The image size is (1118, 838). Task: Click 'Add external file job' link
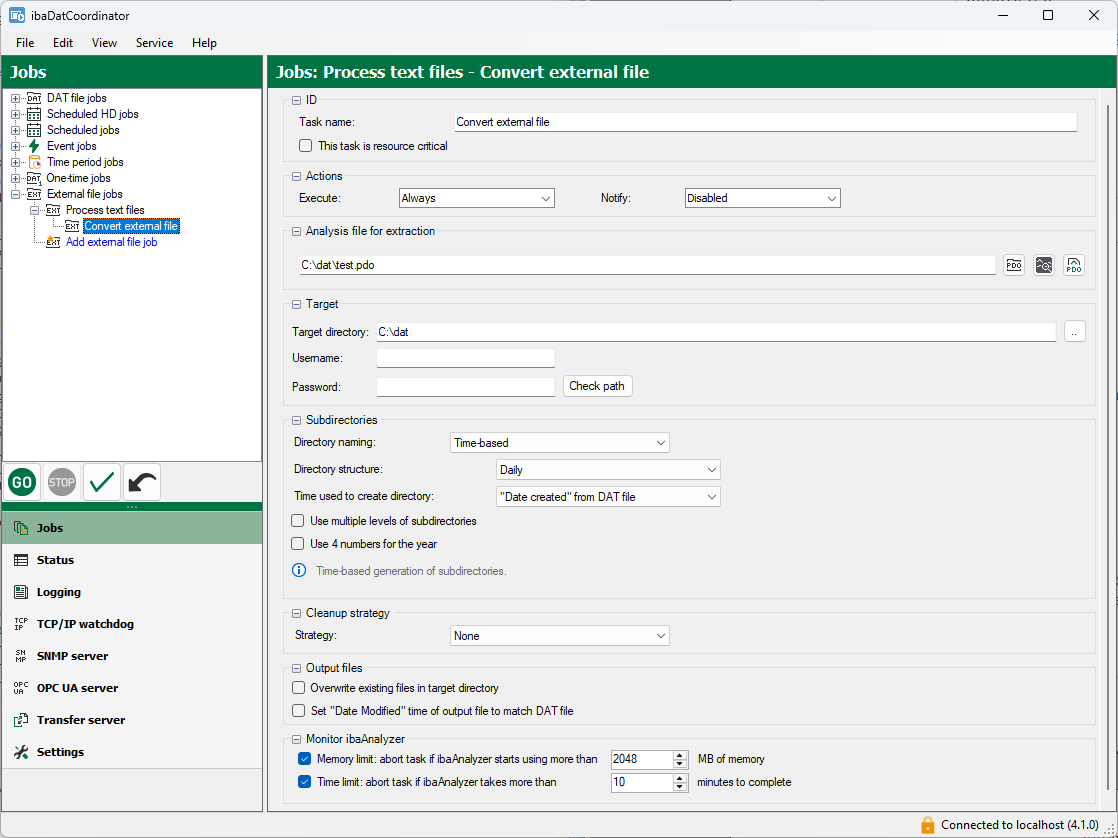pyautogui.click(x=111, y=242)
